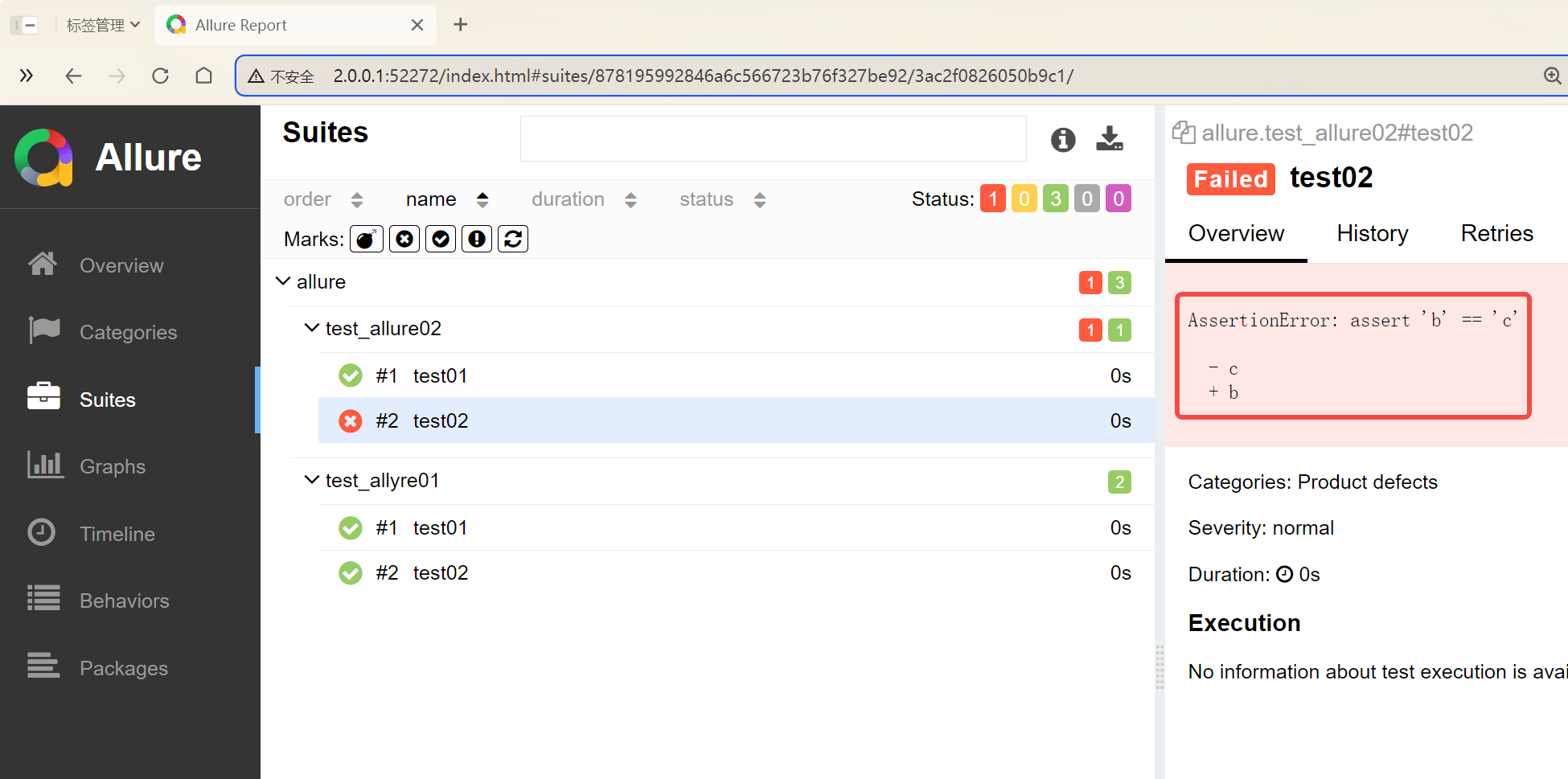The image size is (1568, 779).
Task: Toggle the skipped status filter badge
Action: pyautogui.click(x=1087, y=199)
